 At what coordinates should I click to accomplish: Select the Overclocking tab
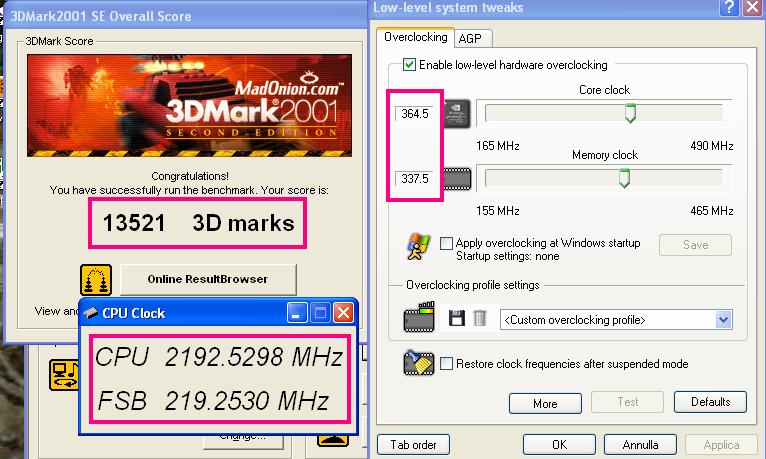415,37
